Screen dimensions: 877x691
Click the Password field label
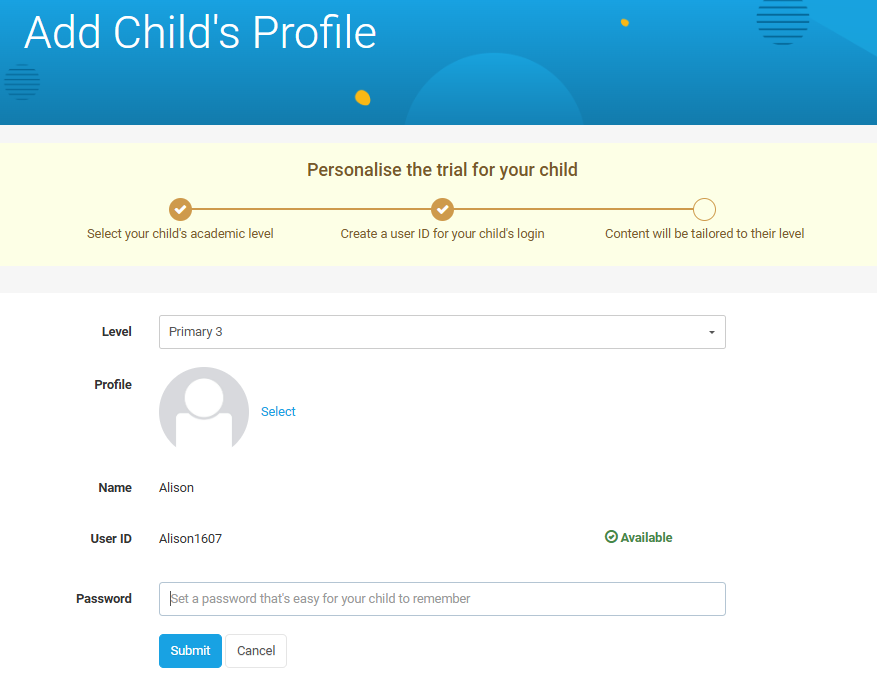coord(104,599)
